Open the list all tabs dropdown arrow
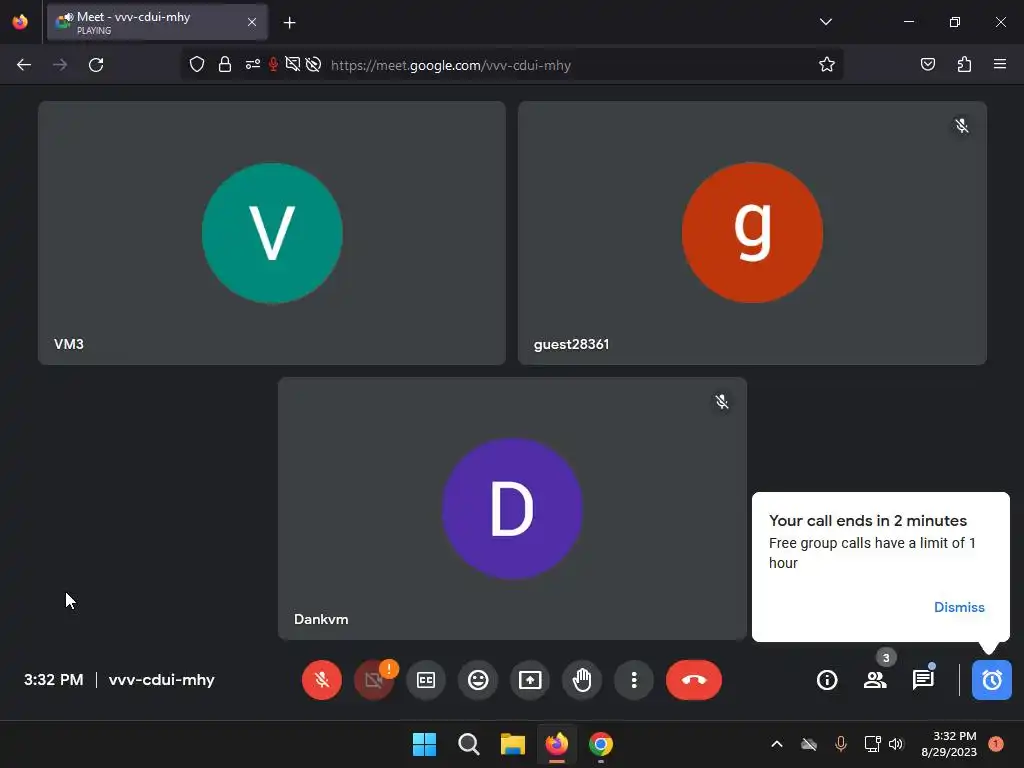The image size is (1024, 768). click(825, 22)
